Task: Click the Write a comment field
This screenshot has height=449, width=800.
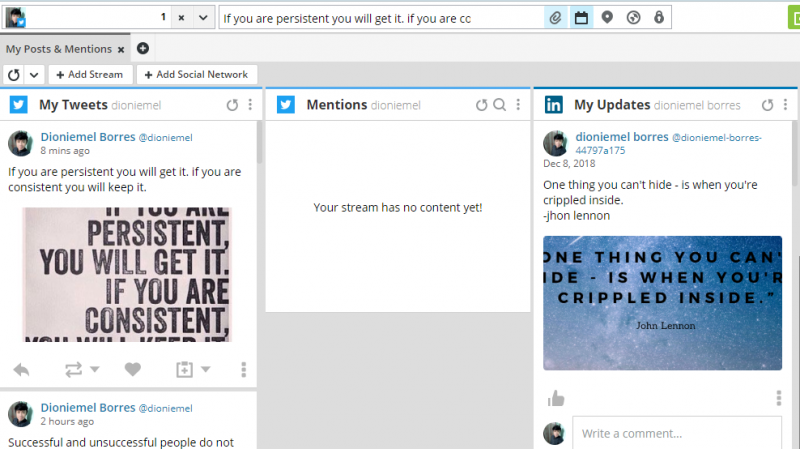Action: [x=677, y=433]
